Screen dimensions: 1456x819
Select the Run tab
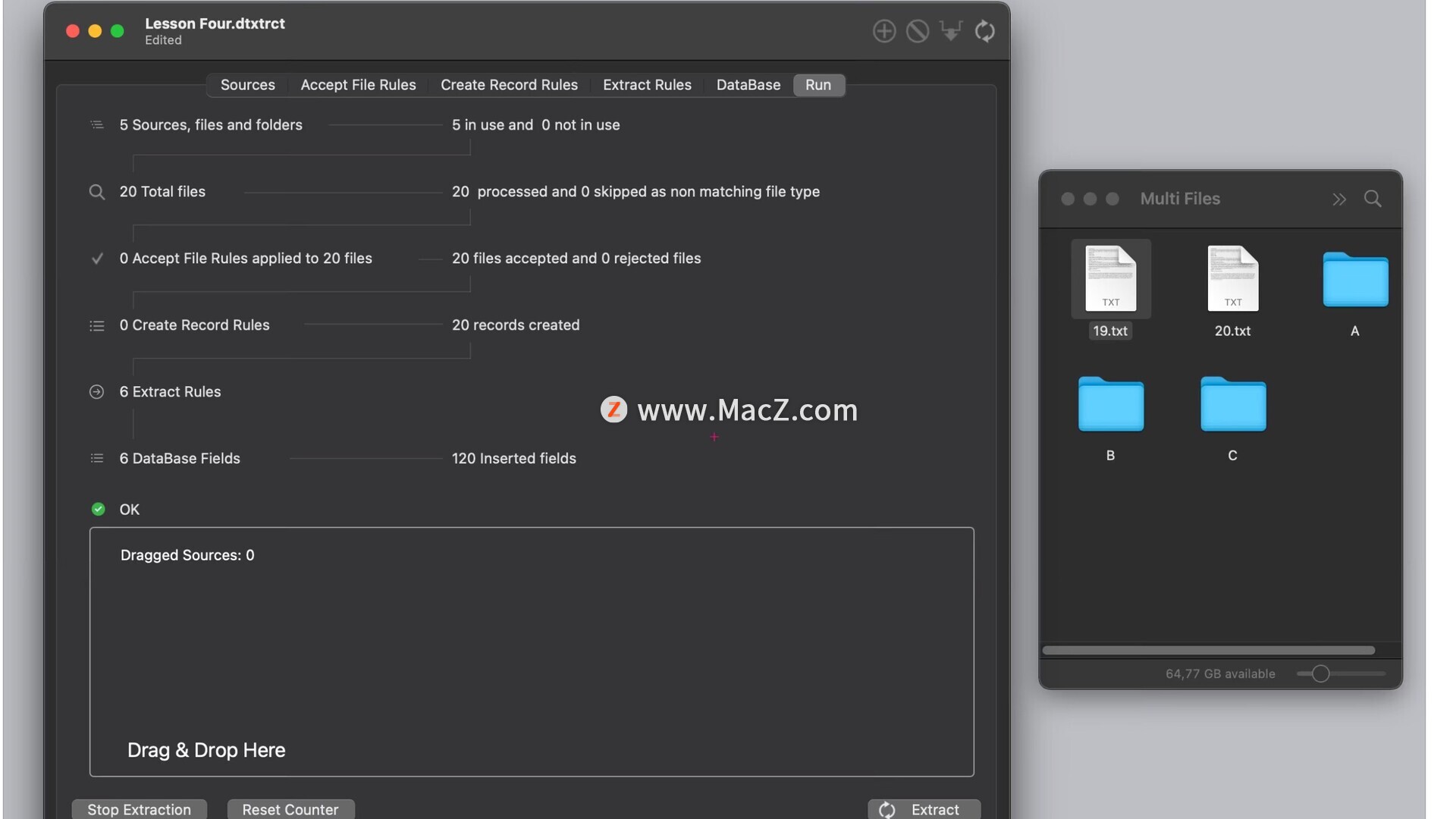818,85
